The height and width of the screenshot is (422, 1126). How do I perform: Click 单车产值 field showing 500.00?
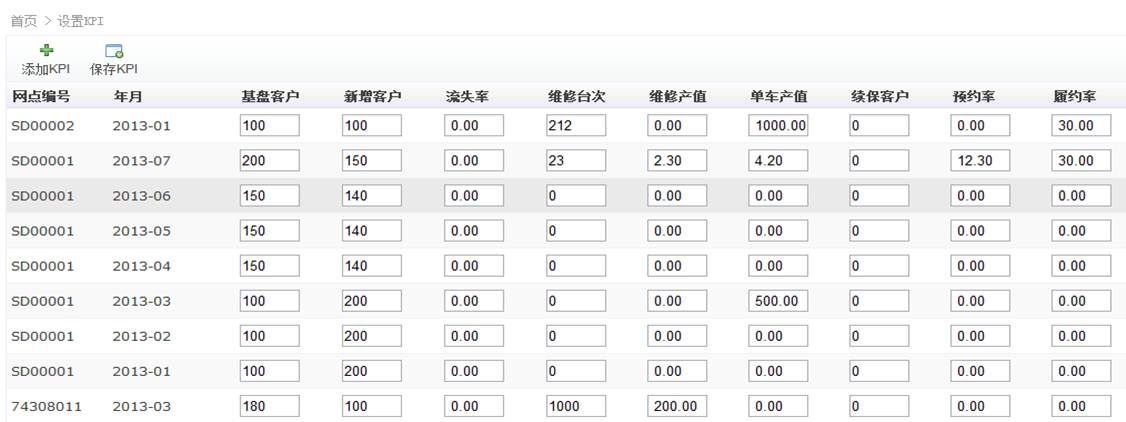[x=778, y=301]
